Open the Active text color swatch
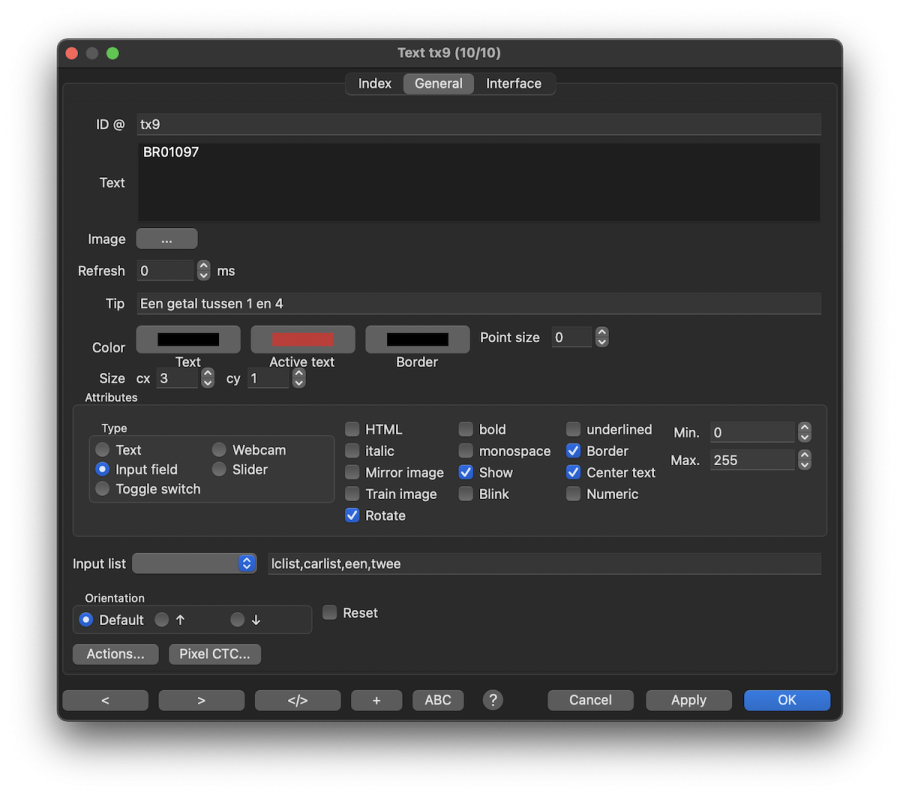This screenshot has height=796, width=900. pyautogui.click(x=302, y=340)
